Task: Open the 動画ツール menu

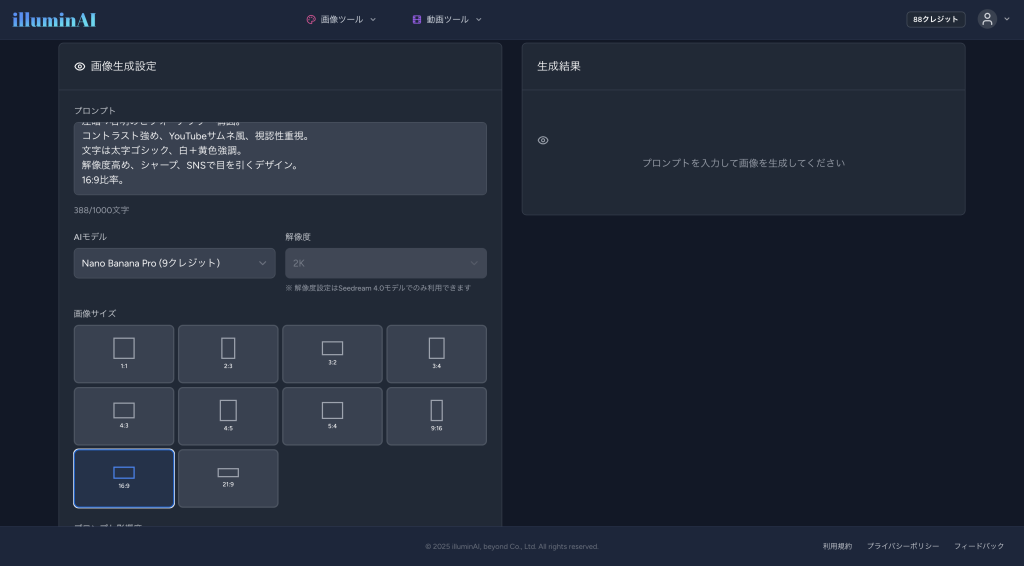Action: point(447,19)
